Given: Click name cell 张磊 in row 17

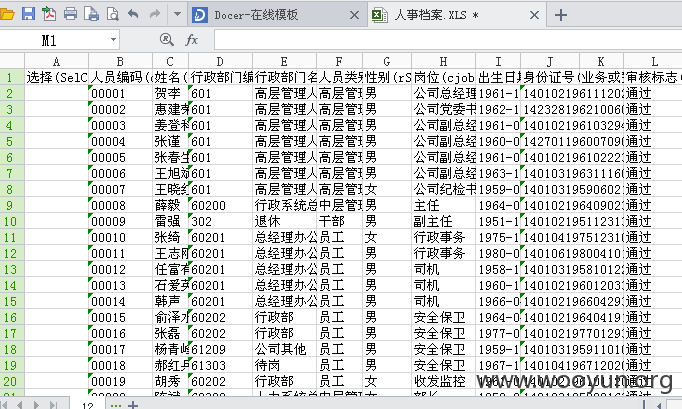Looking at the screenshot, I should coord(170,334).
